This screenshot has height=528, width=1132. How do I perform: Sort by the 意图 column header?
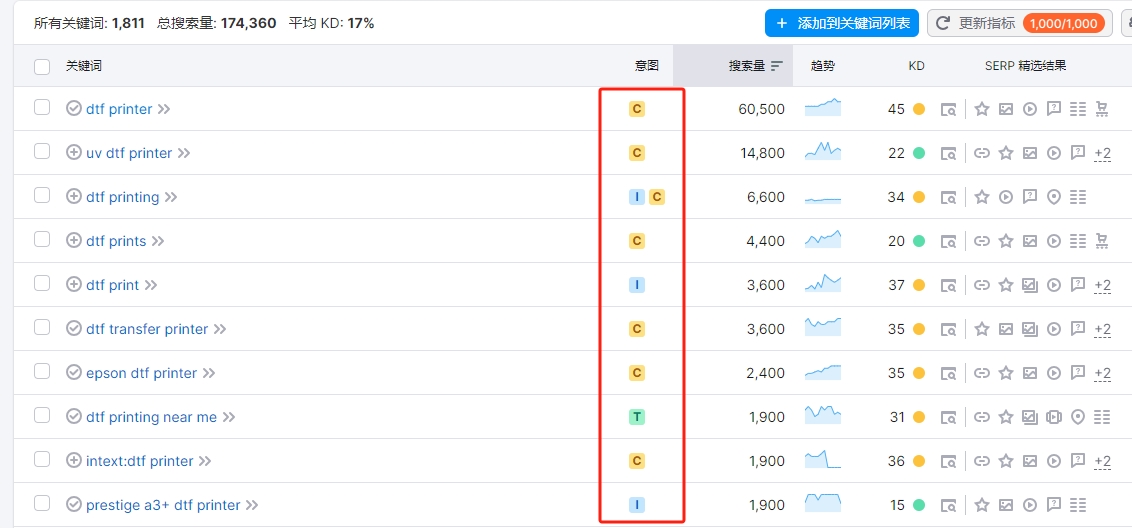click(x=647, y=66)
